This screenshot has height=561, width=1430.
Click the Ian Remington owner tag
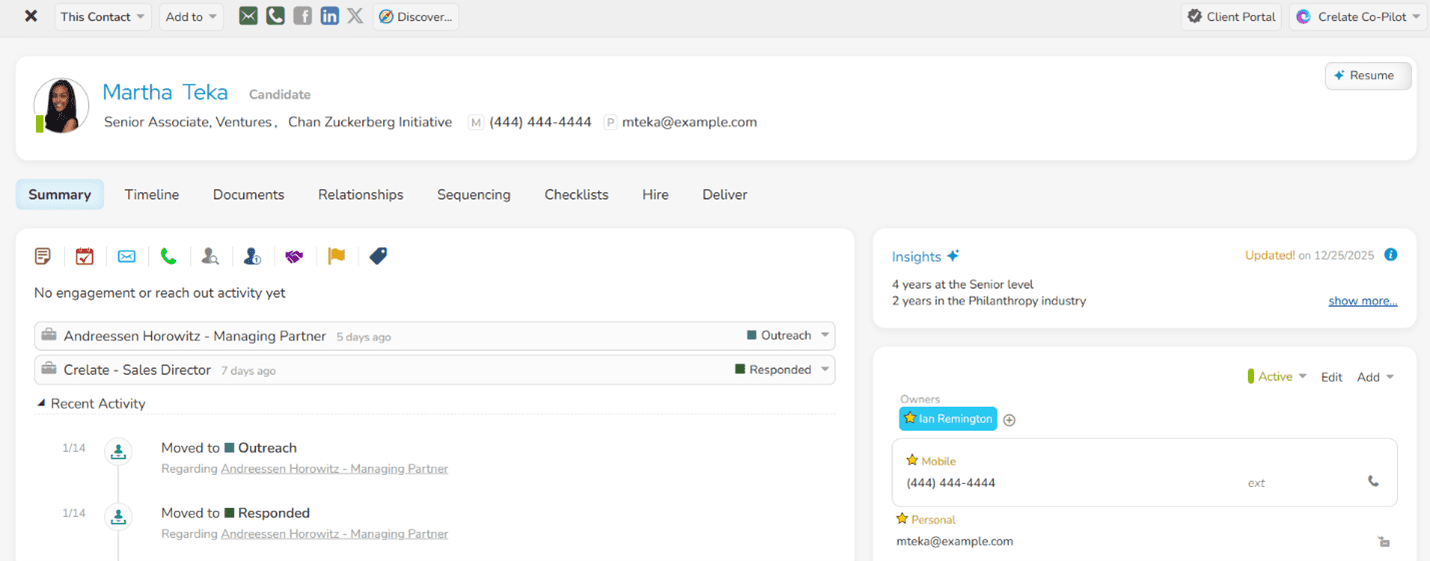948,419
